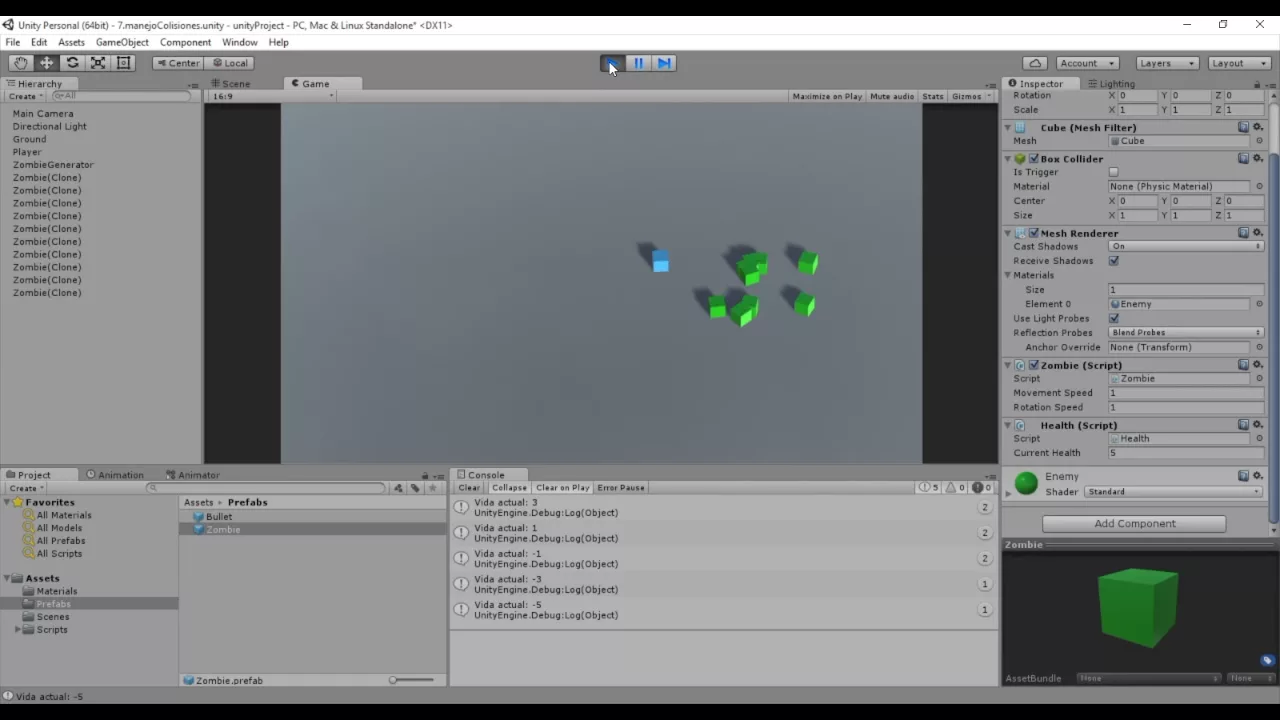Viewport: 1280px width, 720px height.
Task: Open the Component menu
Action: (x=185, y=42)
